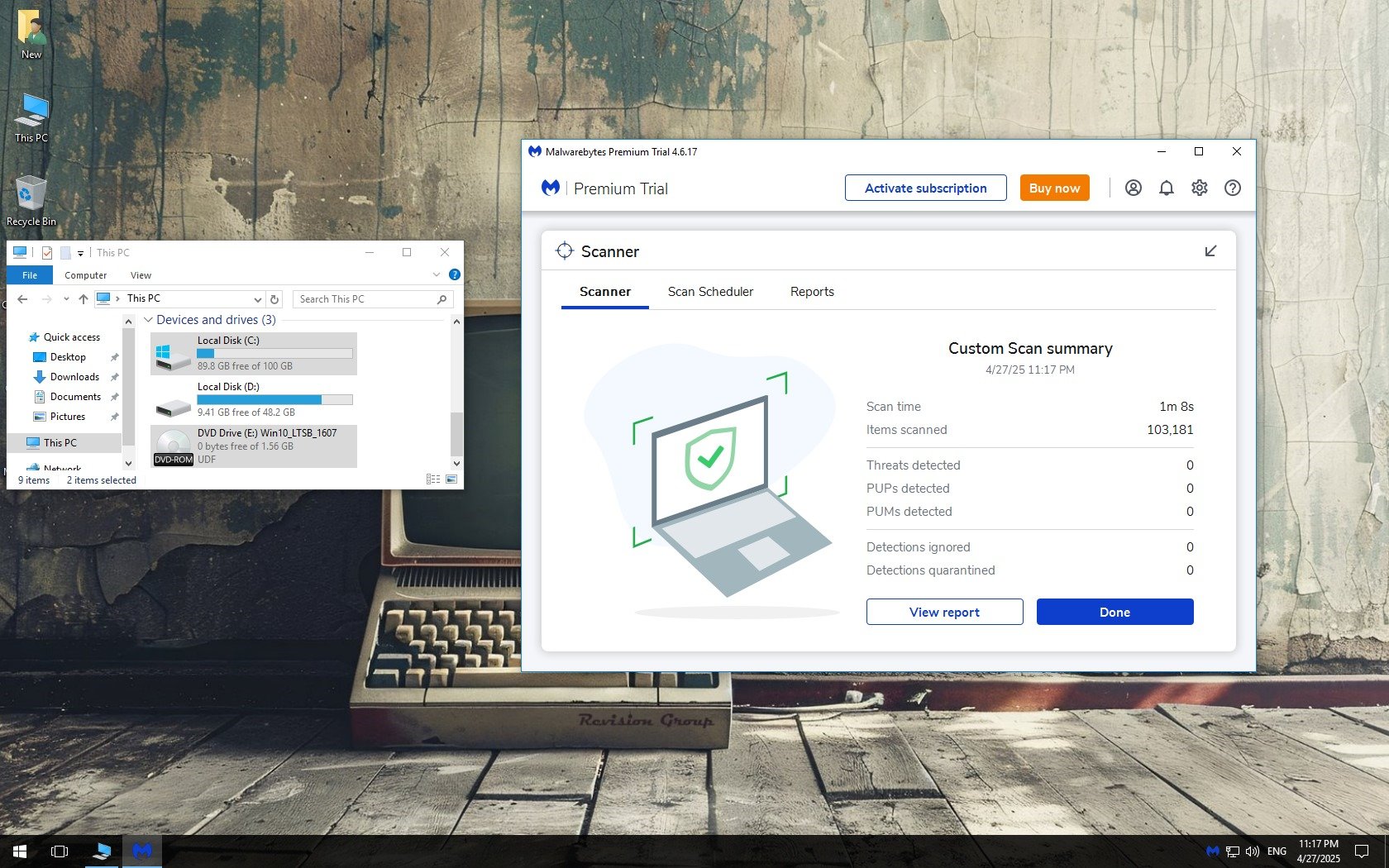Open the taskbar clock and date

pos(1319,851)
